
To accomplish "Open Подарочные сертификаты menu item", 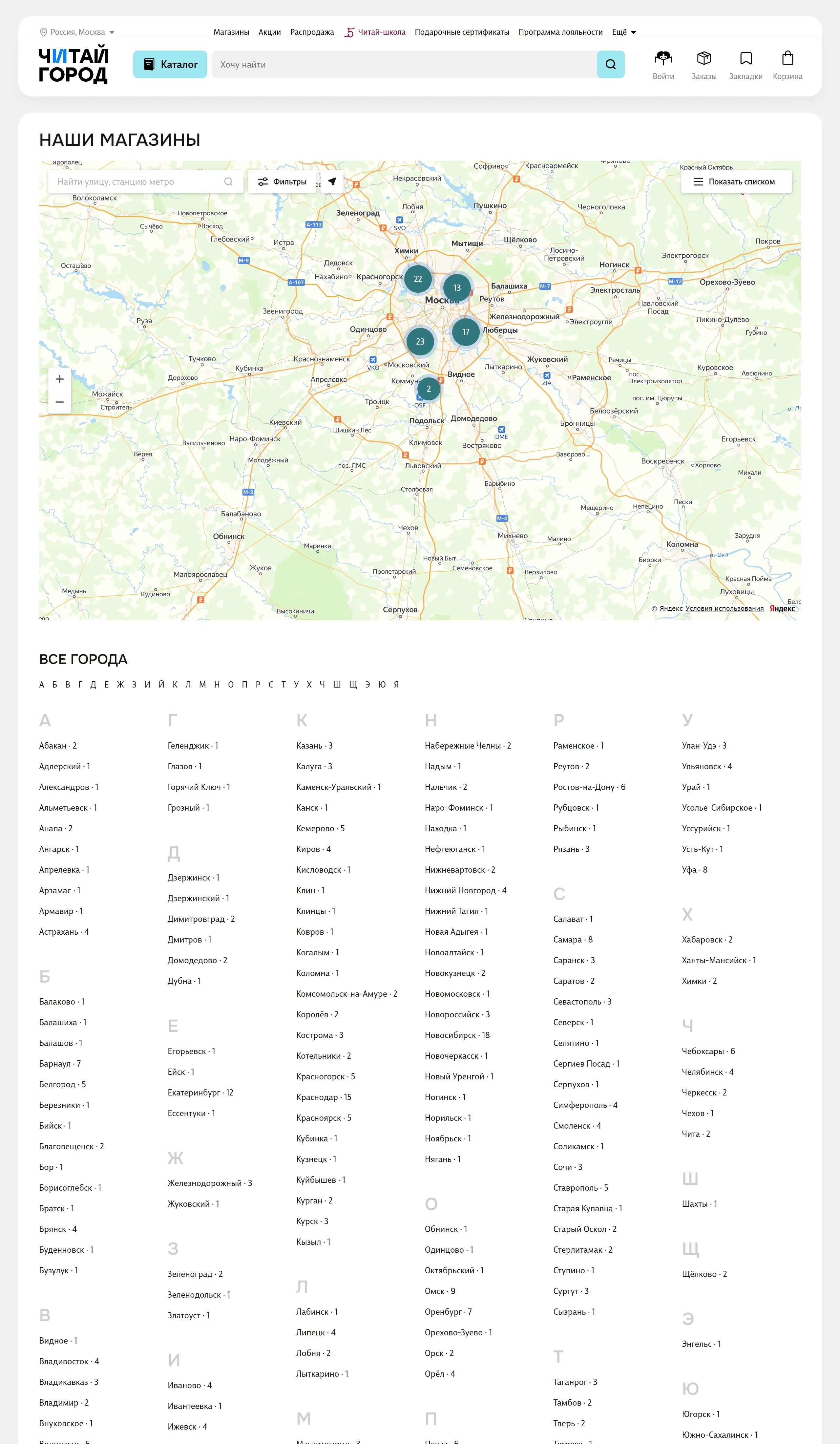I will tap(462, 32).
